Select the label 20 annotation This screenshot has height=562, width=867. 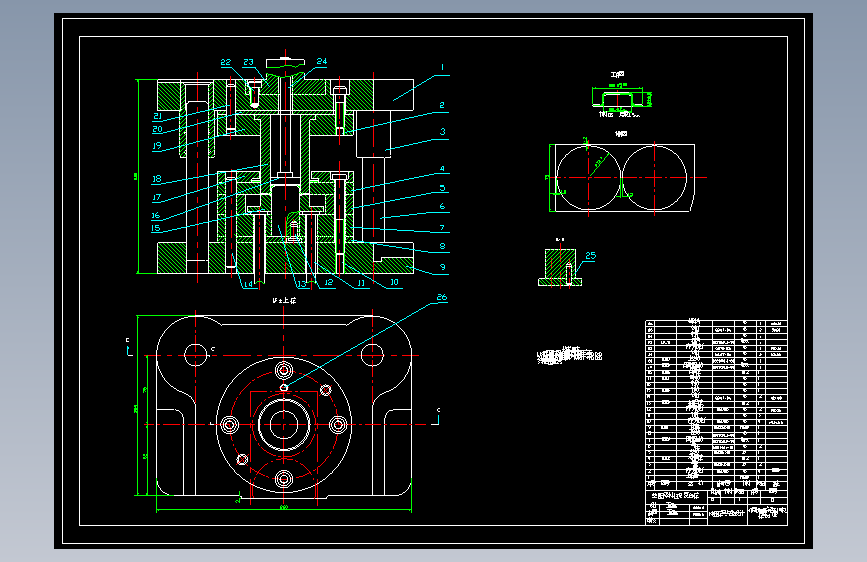click(x=158, y=129)
